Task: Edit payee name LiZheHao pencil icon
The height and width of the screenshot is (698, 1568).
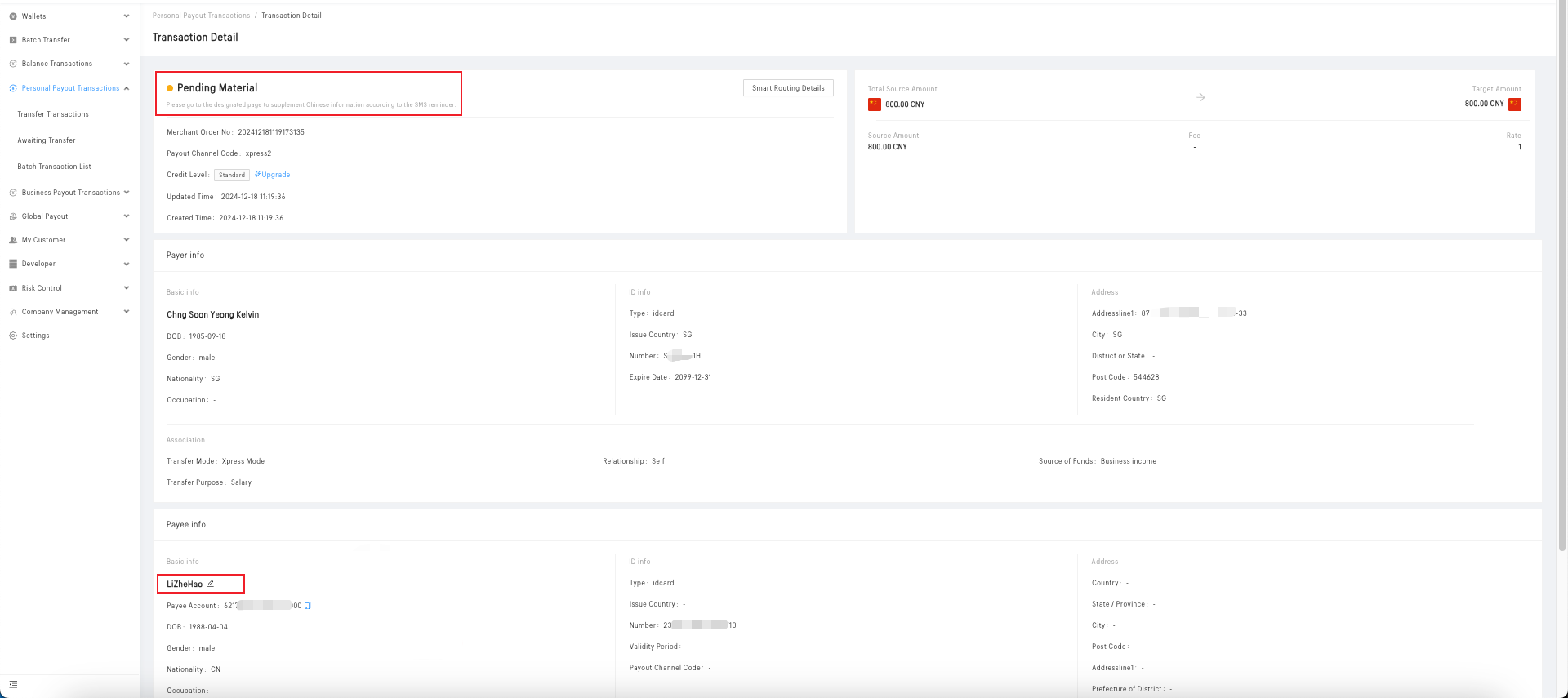Action: click(x=211, y=584)
